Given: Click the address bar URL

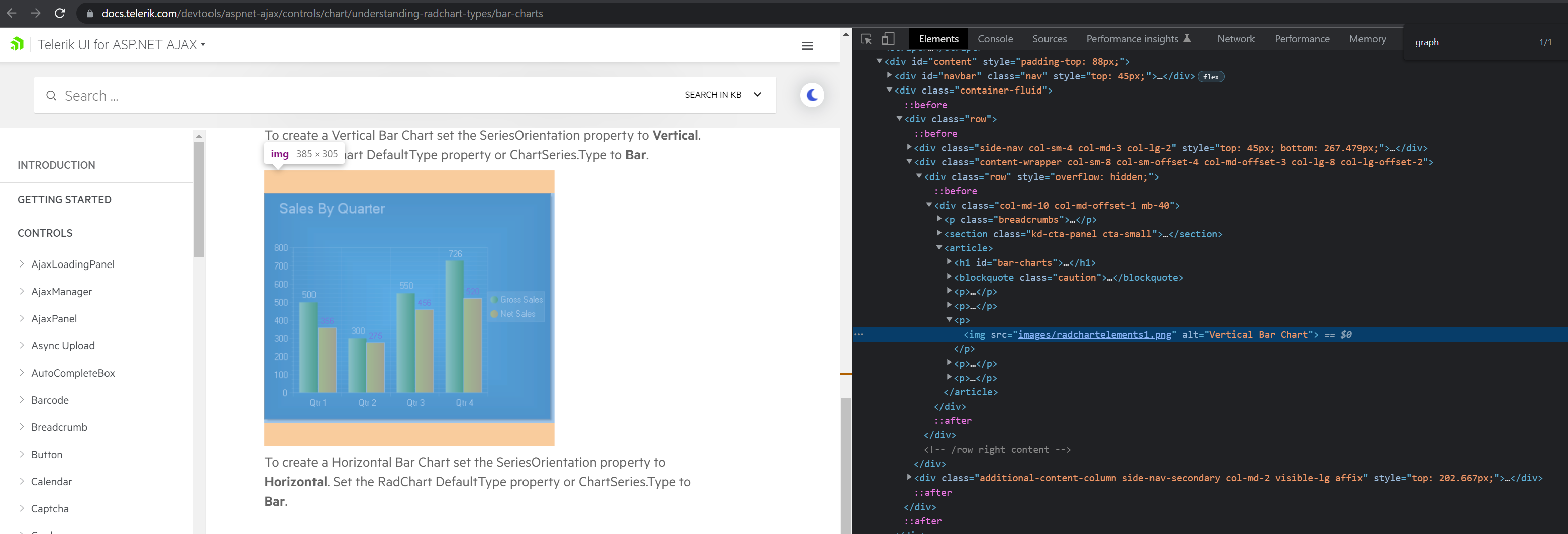Looking at the screenshot, I should pyautogui.click(x=322, y=14).
